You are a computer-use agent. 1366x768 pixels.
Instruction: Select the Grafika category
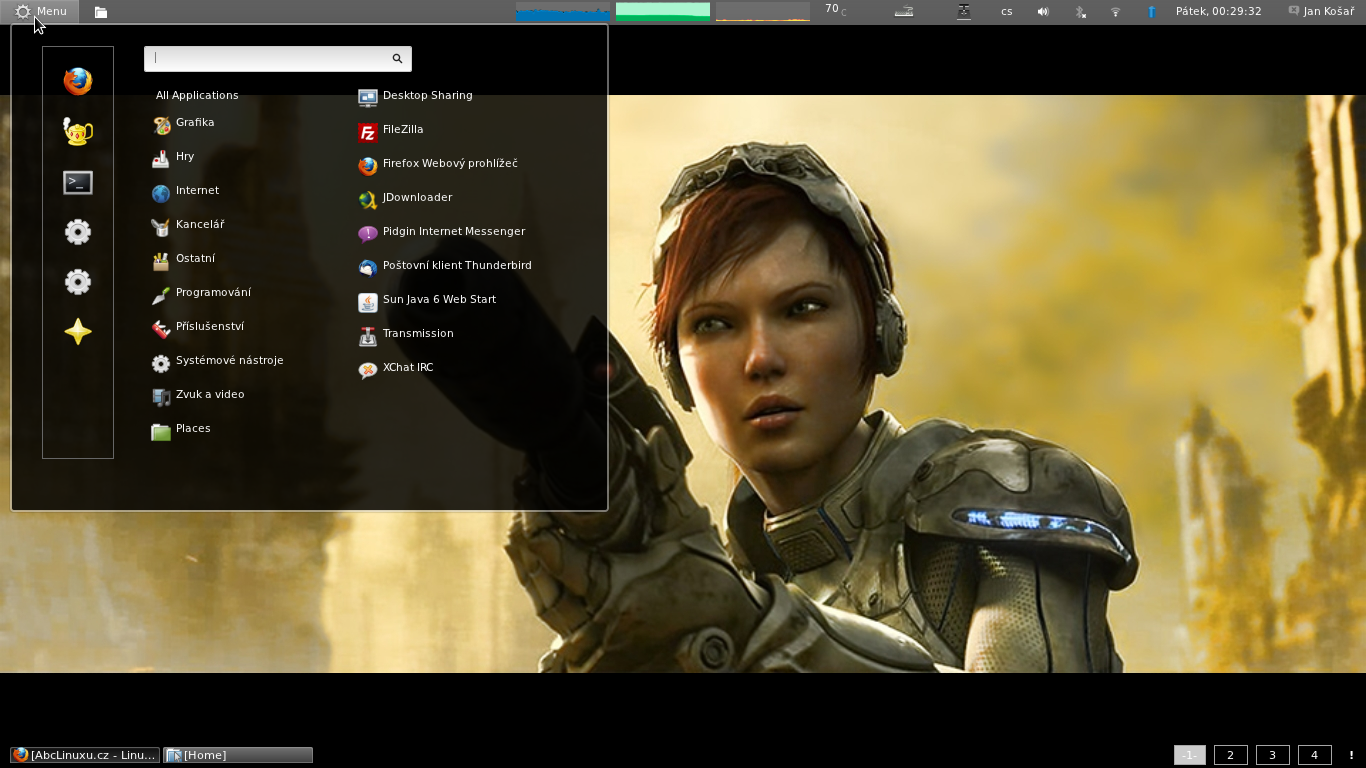click(194, 123)
